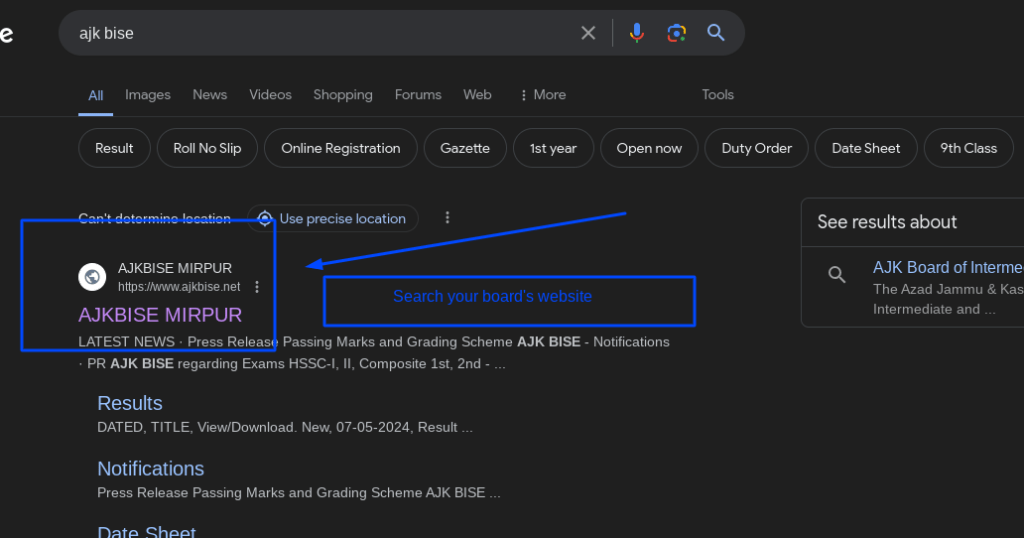Select the Gazette filter chip

click(465, 148)
